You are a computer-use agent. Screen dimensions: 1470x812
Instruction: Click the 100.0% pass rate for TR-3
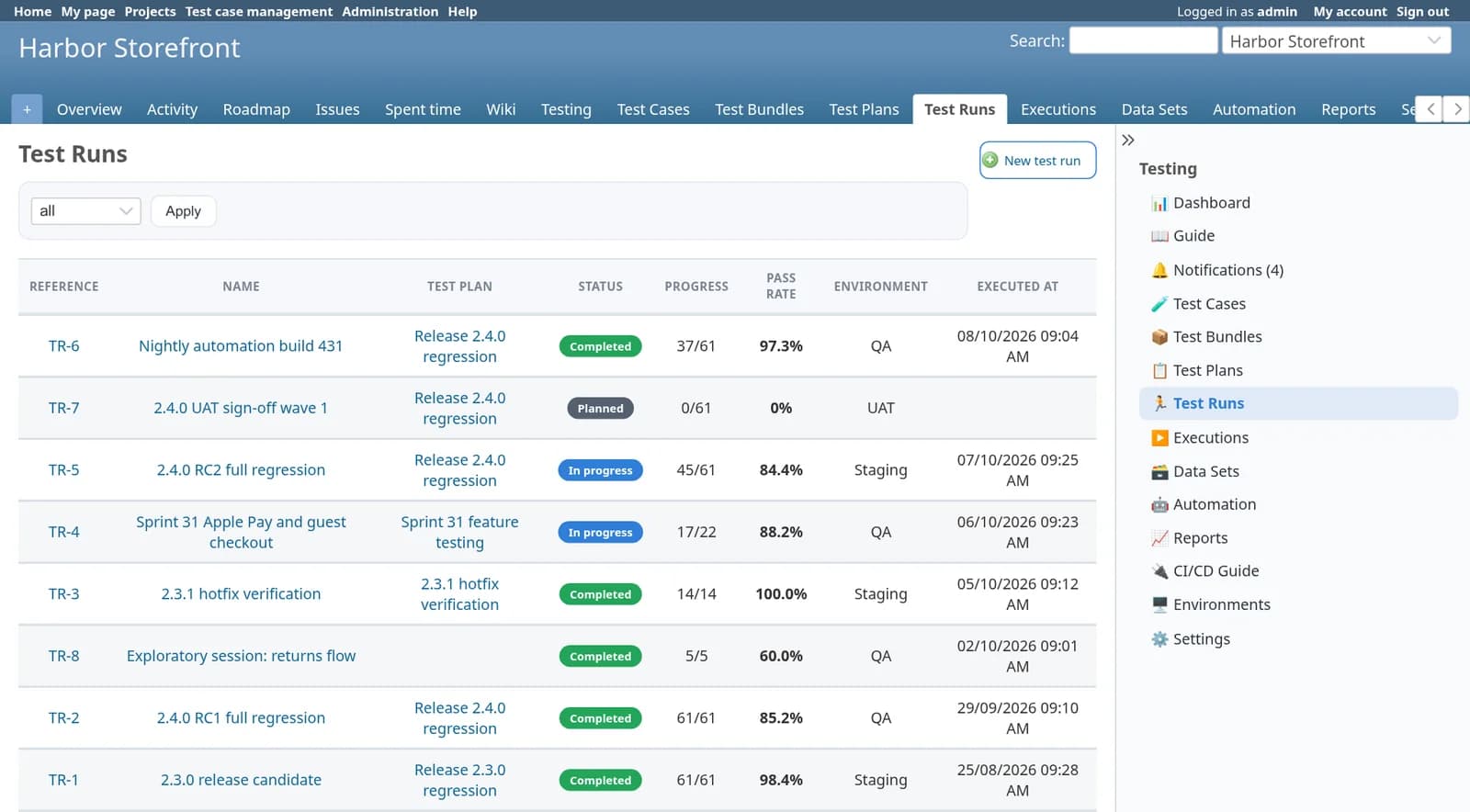pyautogui.click(x=781, y=594)
